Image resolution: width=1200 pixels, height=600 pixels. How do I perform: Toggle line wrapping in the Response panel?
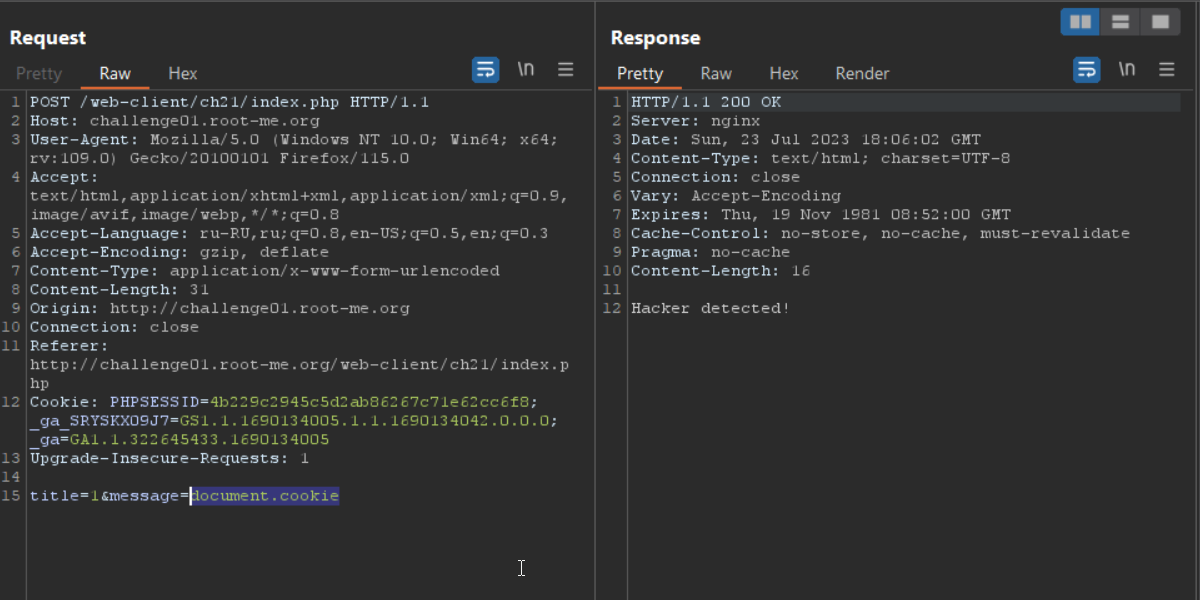[1087, 70]
